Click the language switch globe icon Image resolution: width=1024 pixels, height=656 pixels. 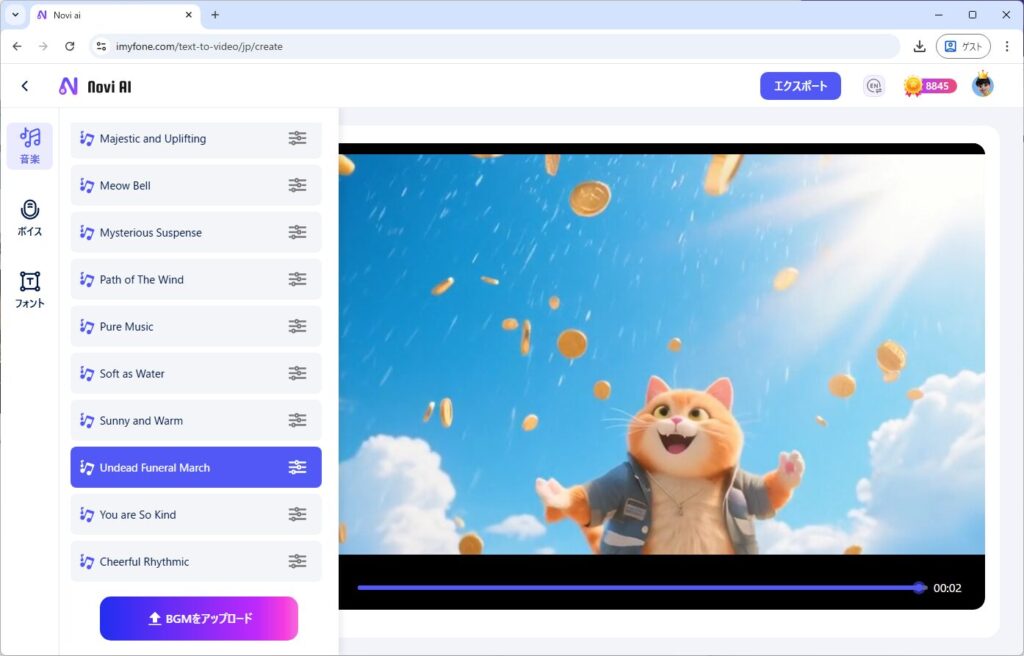click(874, 86)
